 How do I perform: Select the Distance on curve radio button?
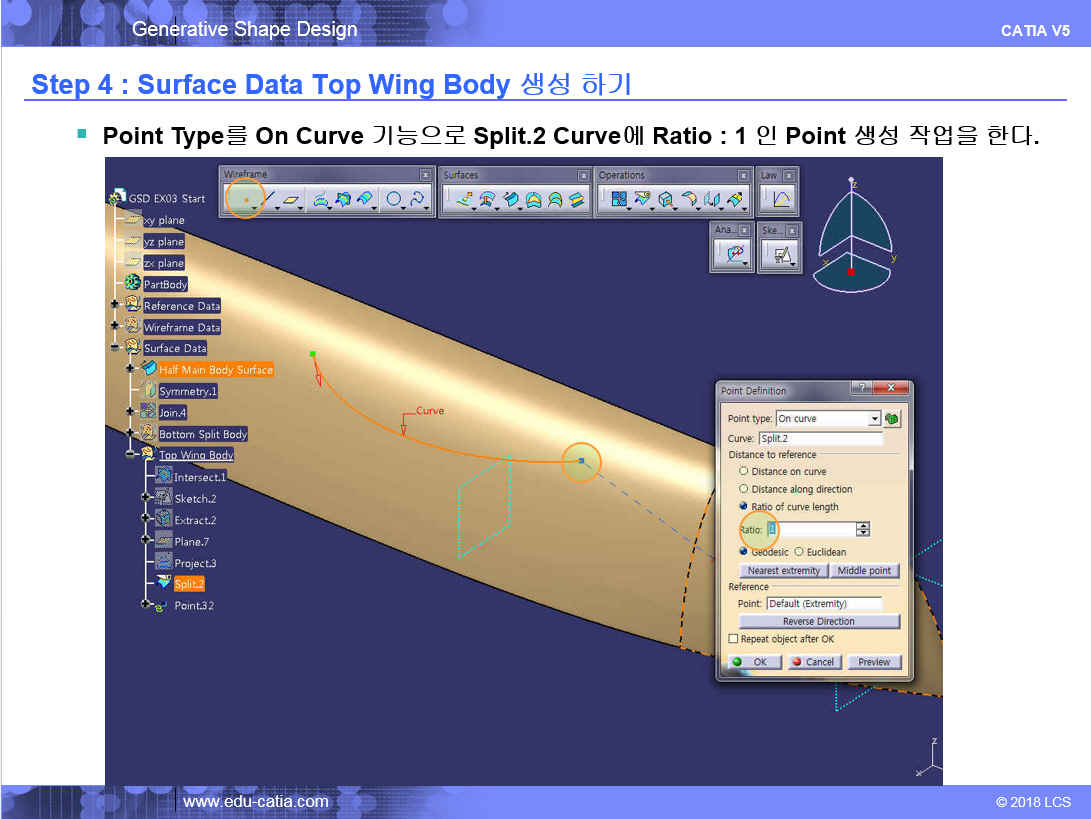tap(743, 471)
